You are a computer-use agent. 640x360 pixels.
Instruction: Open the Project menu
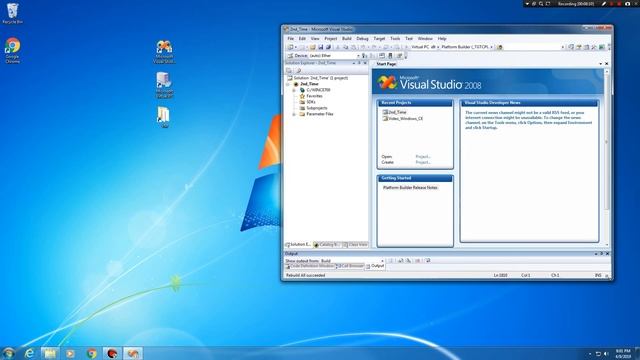pos(331,38)
